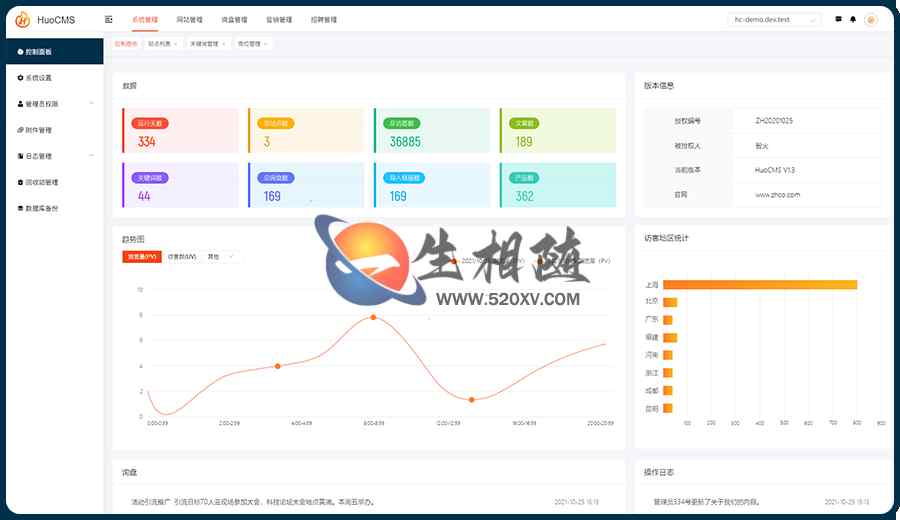Click the UV button in trend chart

182,257
